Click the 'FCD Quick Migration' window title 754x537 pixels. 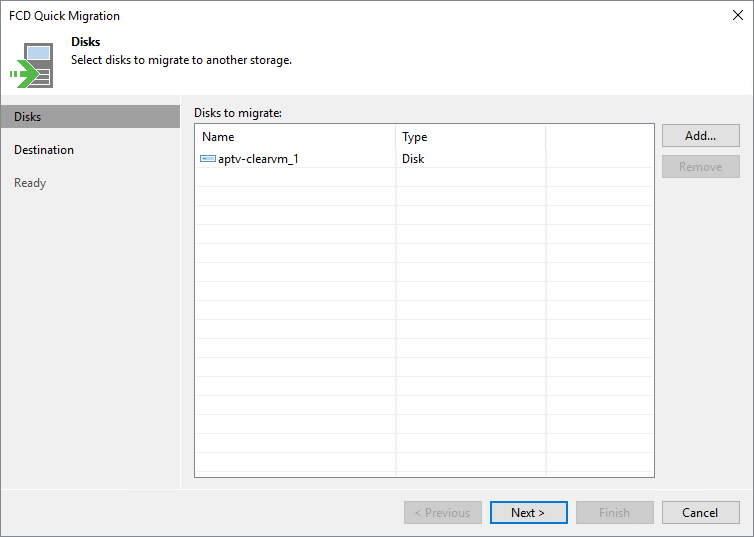pos(64,16)
